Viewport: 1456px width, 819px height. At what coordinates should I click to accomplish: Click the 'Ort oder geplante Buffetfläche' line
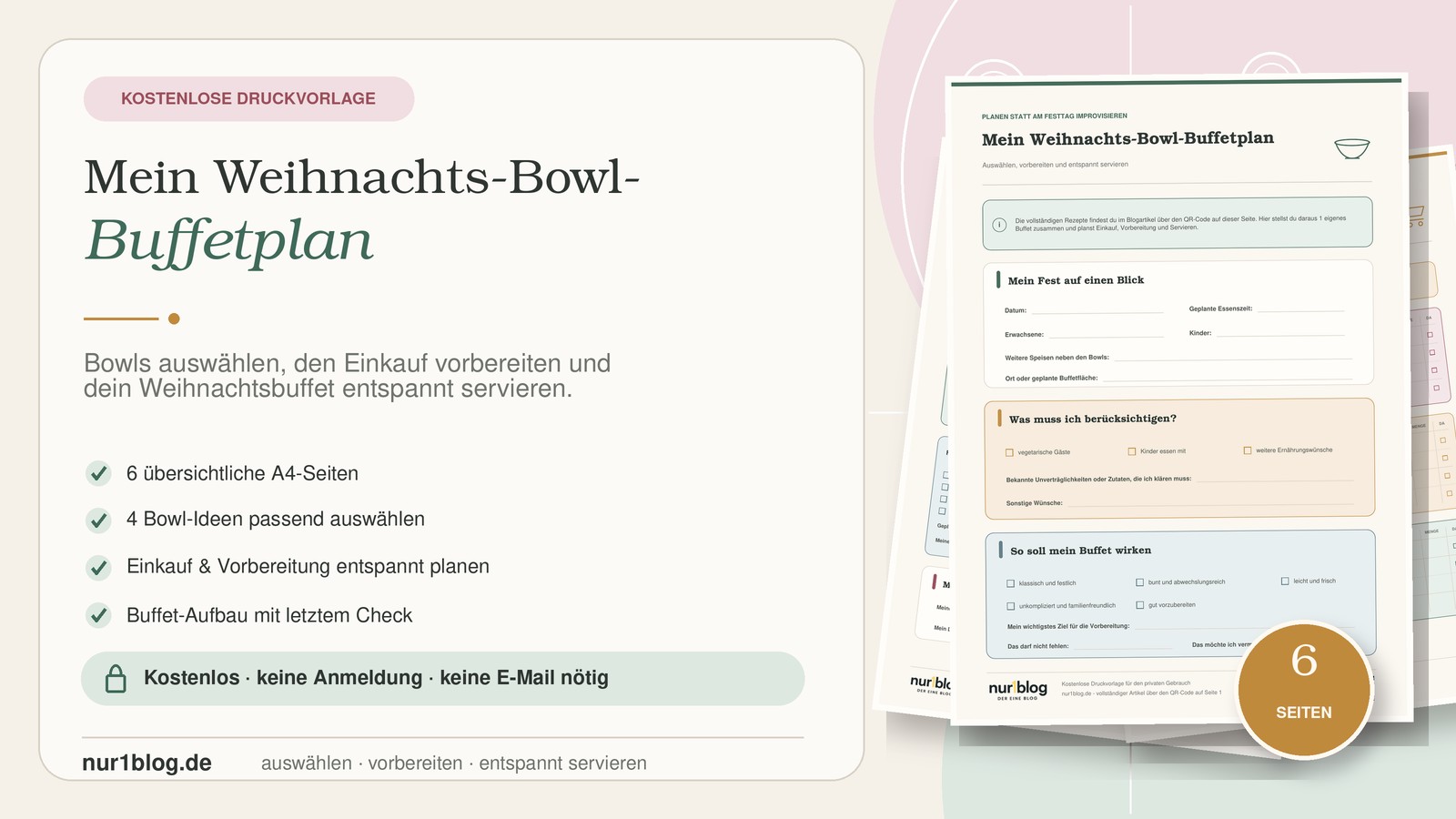point(1227,379)
